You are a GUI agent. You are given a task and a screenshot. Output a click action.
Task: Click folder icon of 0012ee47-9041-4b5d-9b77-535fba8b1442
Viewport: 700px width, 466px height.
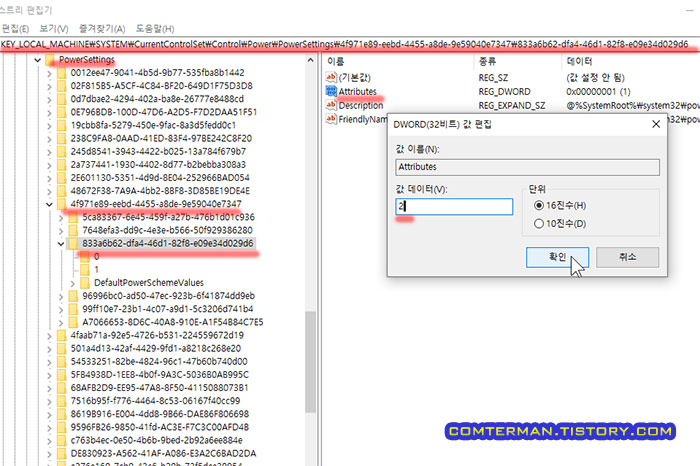point(62,73)
